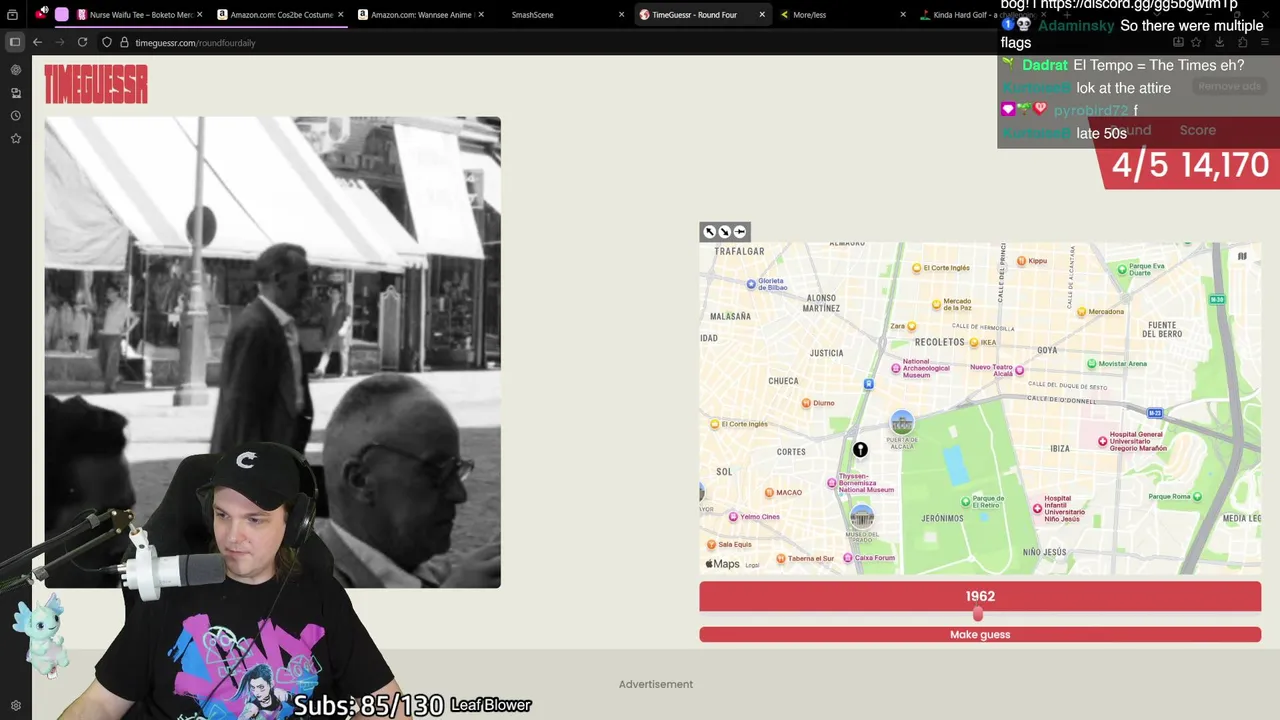Pin the map size using the pin icon
Image resolution: width=1280 pixels, height=720 pixels.
coord(740,232)
